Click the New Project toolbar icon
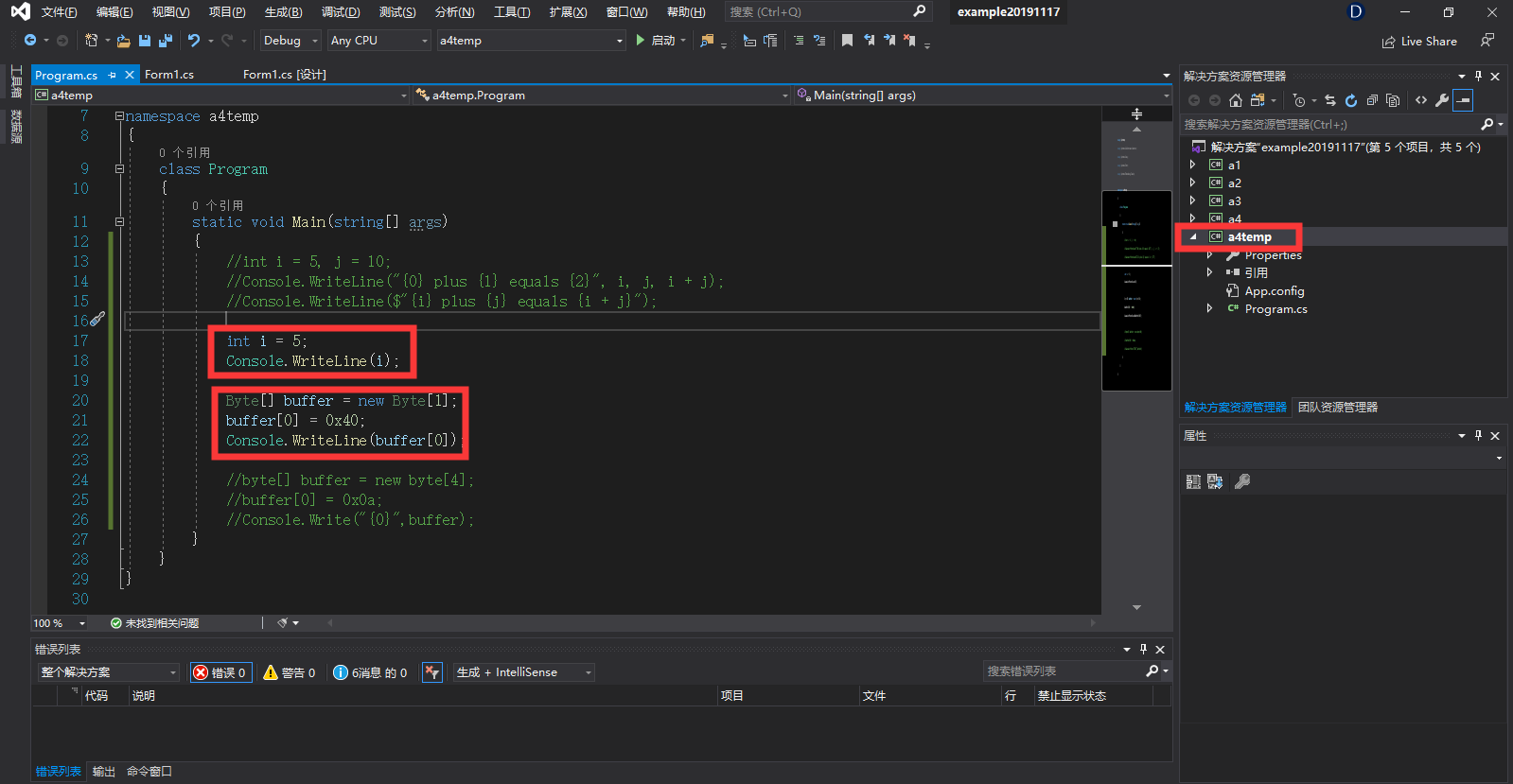 click(92, 41)
